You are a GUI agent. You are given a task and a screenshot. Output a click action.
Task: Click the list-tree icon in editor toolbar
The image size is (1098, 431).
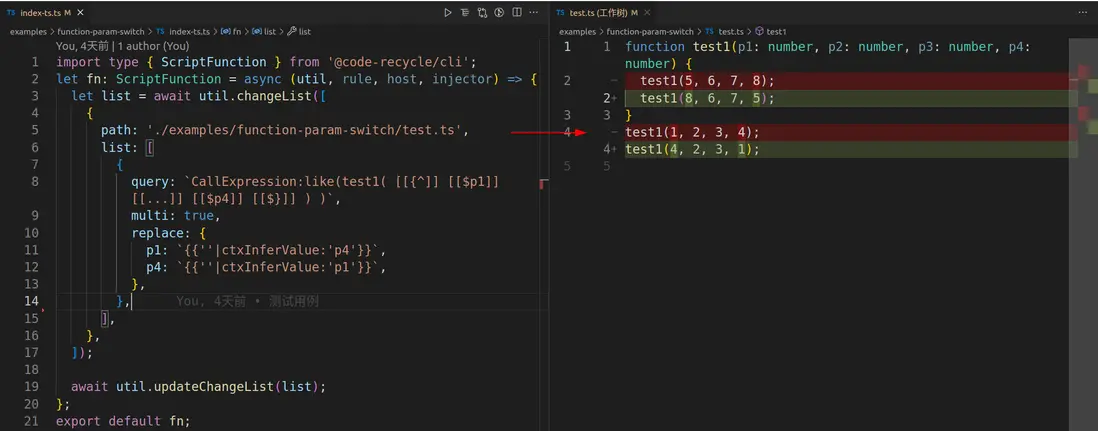465,13
